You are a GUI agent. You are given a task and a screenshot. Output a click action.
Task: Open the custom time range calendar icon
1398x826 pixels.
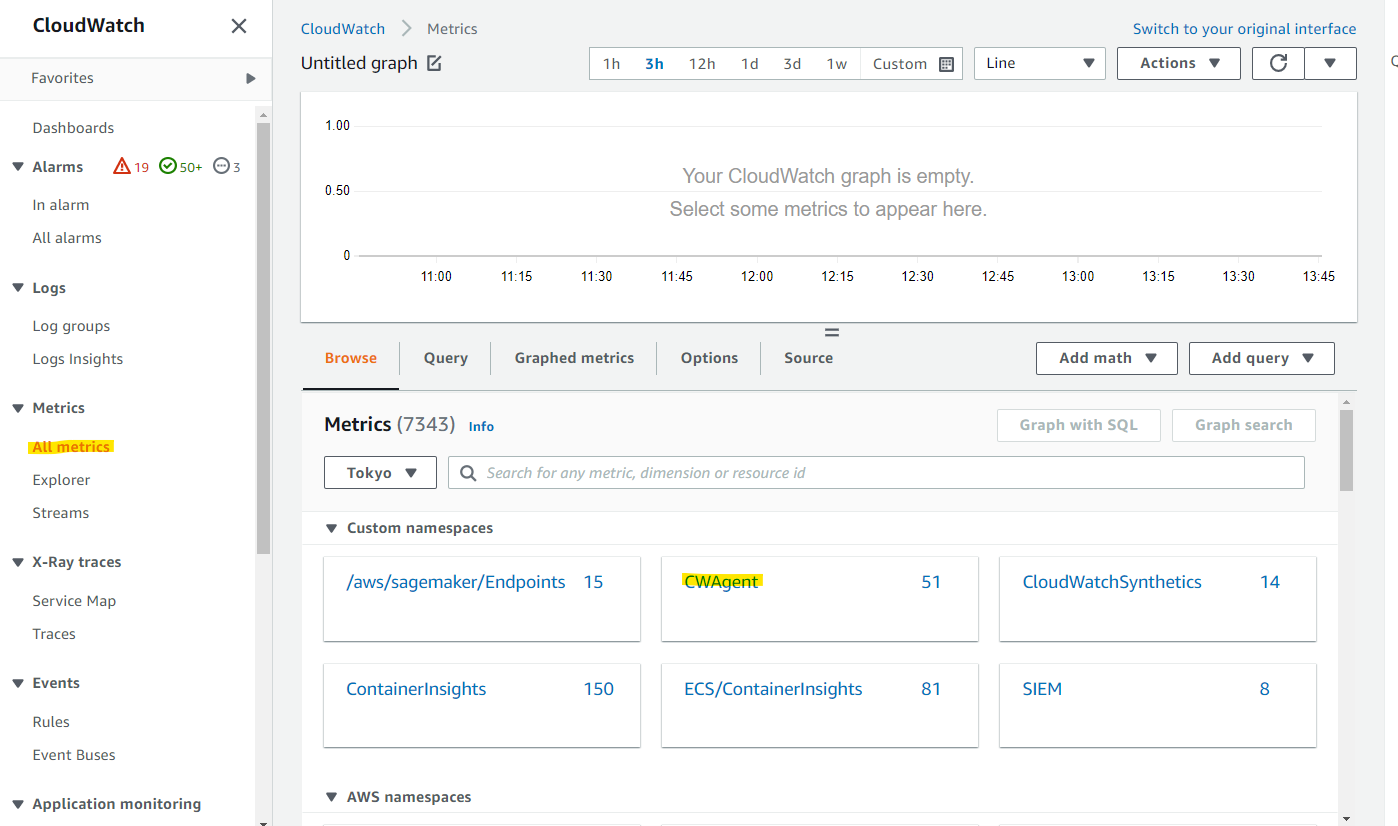(946, 64)
